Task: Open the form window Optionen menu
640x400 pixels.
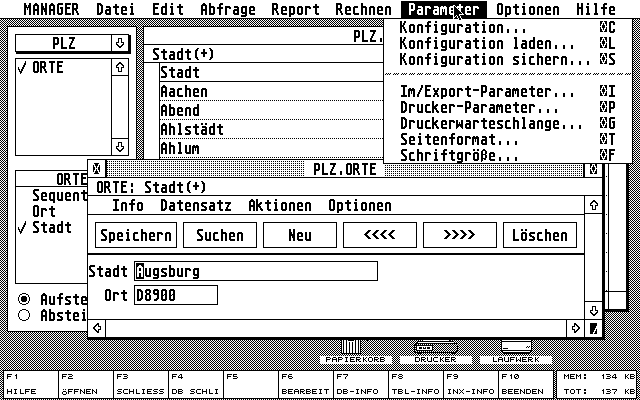Action: pos(360,205)
